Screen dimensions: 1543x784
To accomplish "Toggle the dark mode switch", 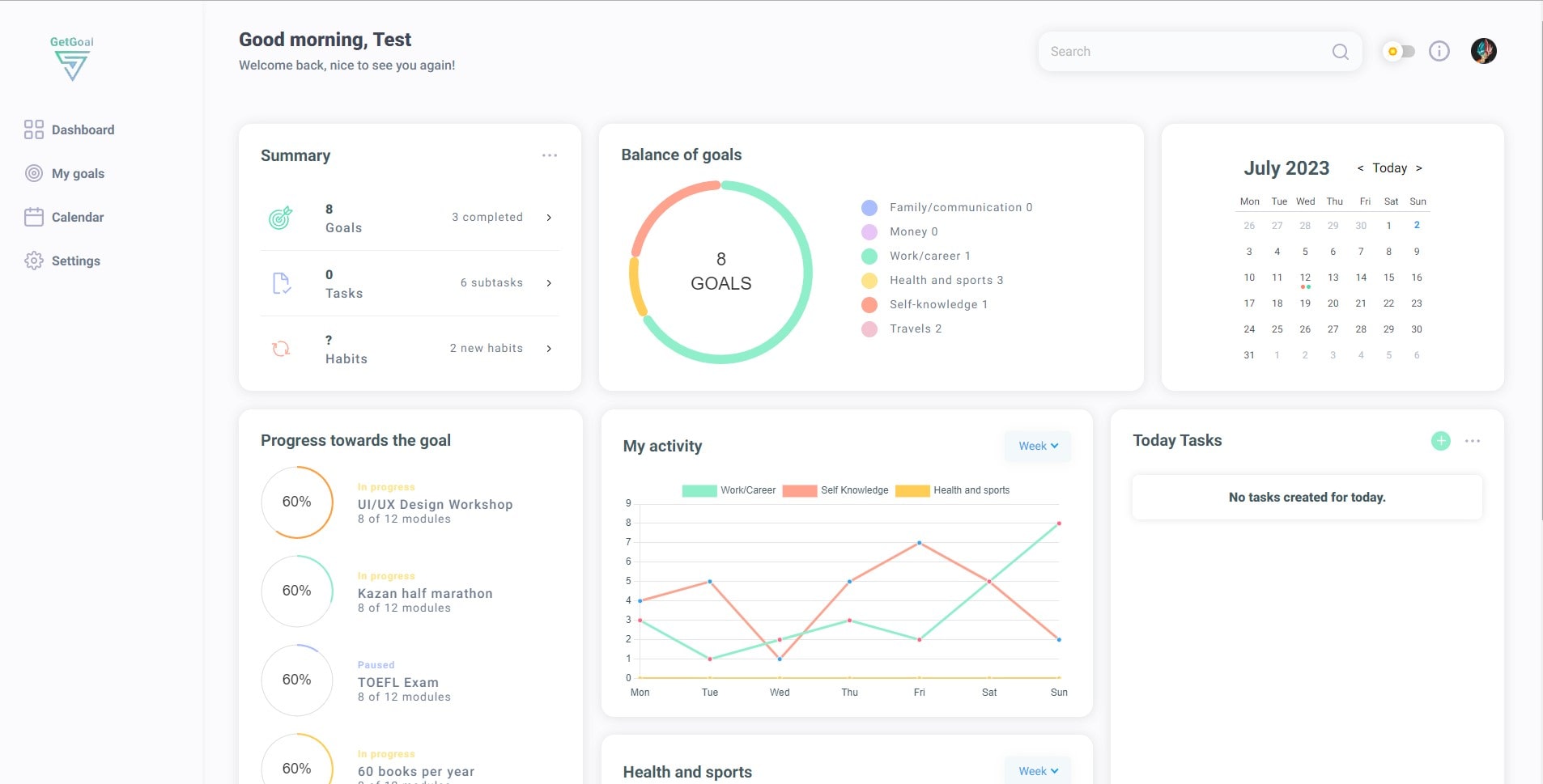I will coord(1399,51).
